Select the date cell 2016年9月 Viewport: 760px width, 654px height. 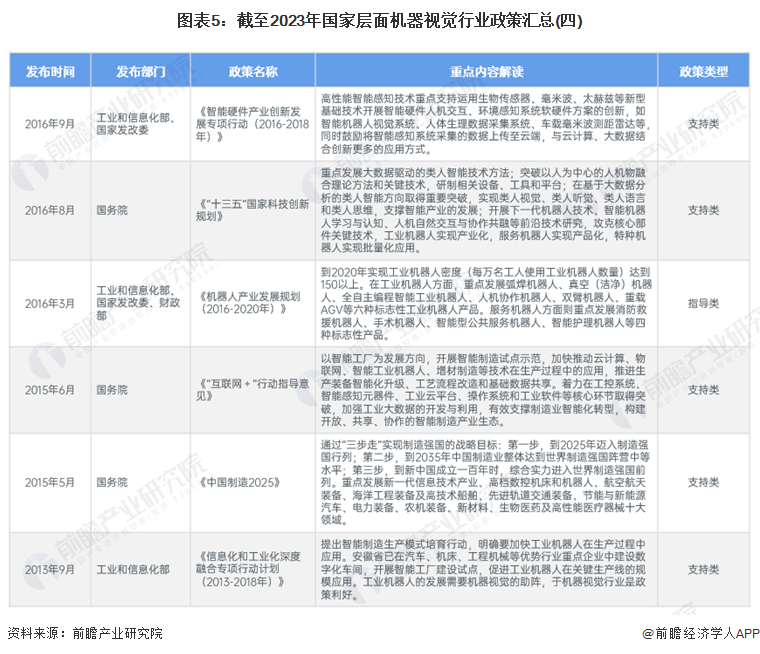(50, 124)
